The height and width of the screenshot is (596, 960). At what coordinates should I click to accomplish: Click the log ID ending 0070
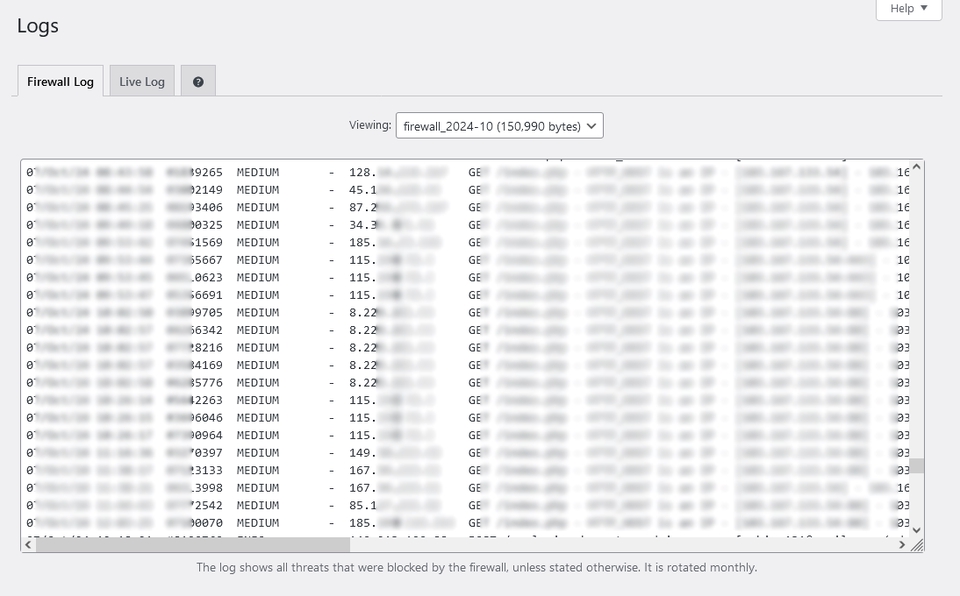coord(195,523)
